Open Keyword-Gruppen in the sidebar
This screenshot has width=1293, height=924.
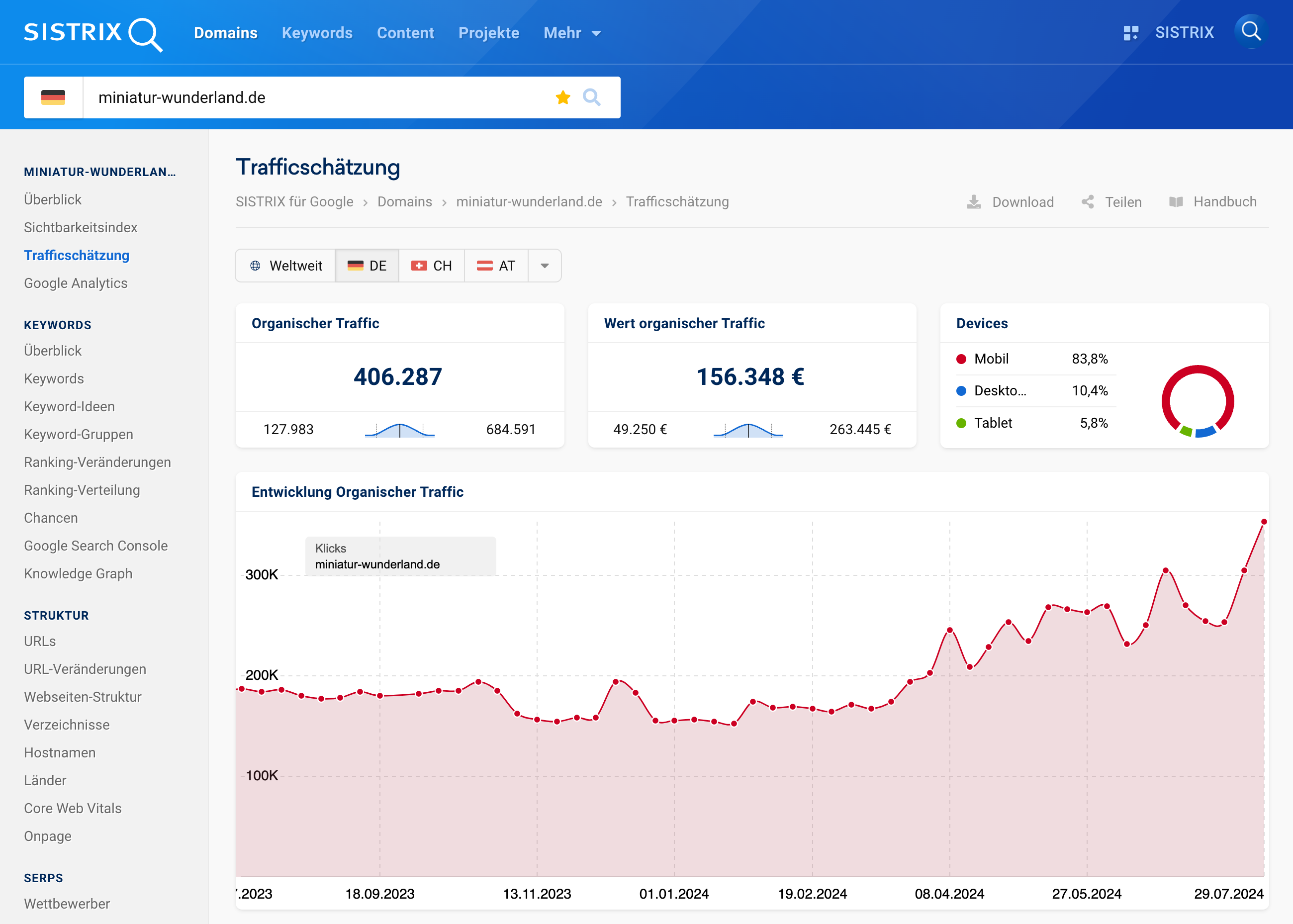(x=79, y=435)
